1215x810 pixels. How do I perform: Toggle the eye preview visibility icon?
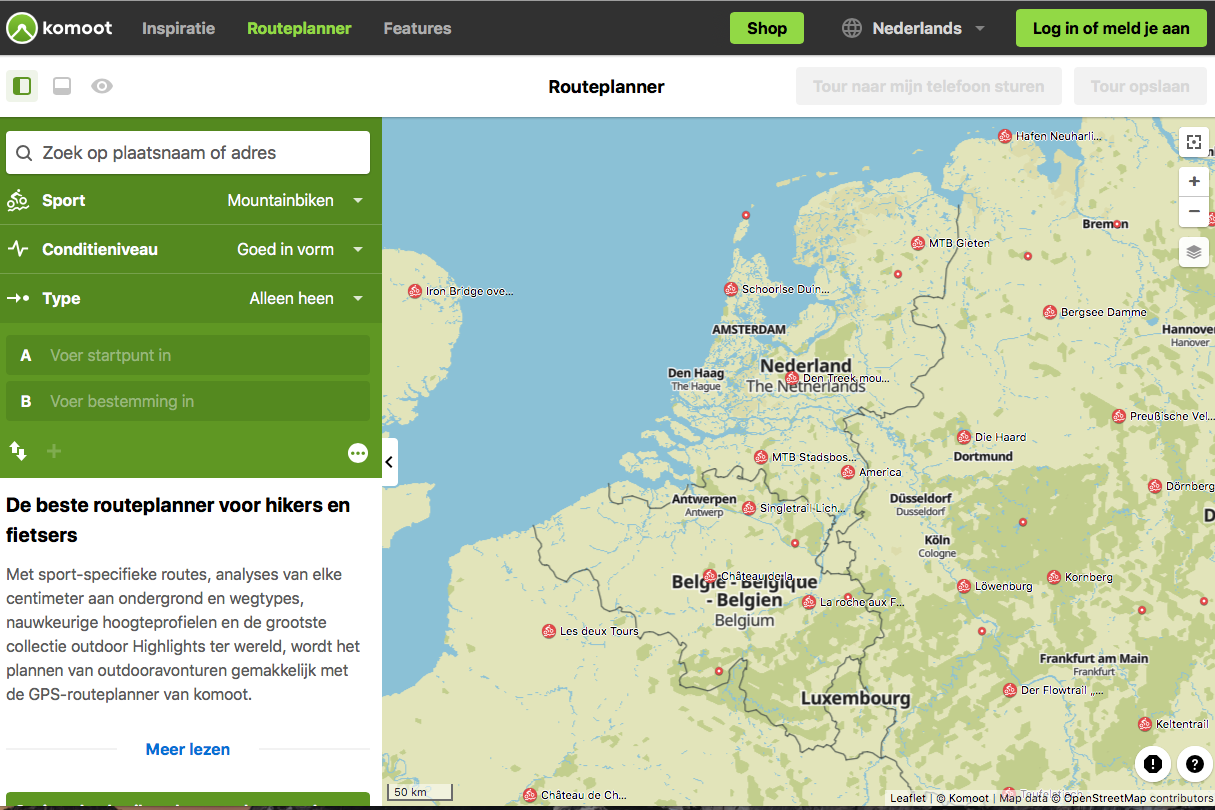[101, 87]
